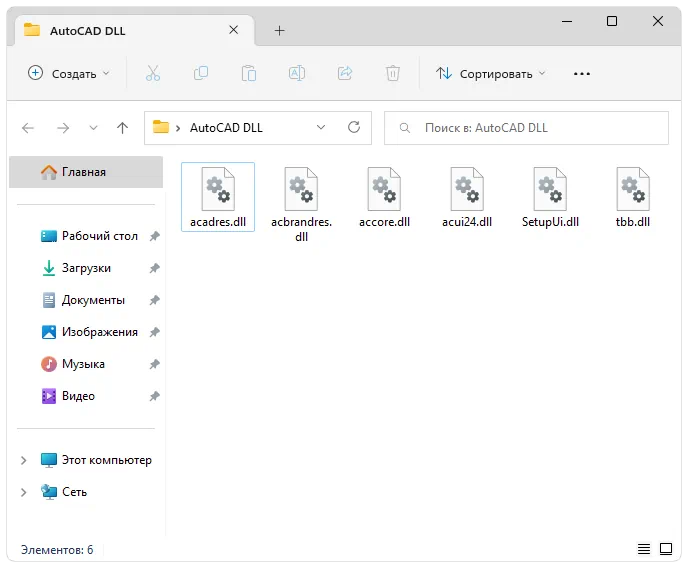Click the Paste clipboard icon
Screen dimensions: 687x567
[248, 73]
